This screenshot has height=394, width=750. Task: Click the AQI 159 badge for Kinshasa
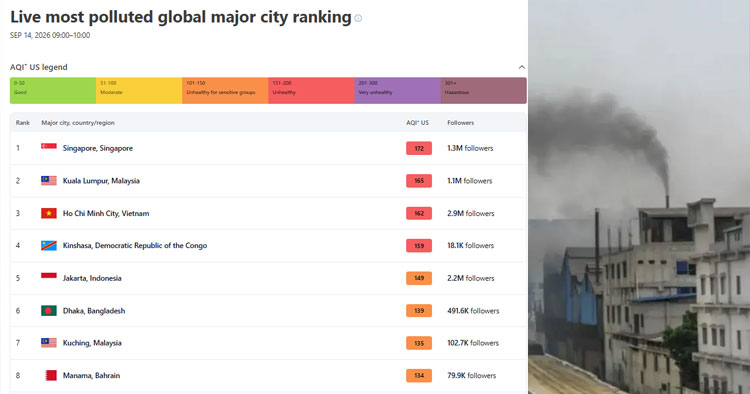coord(419,246)
